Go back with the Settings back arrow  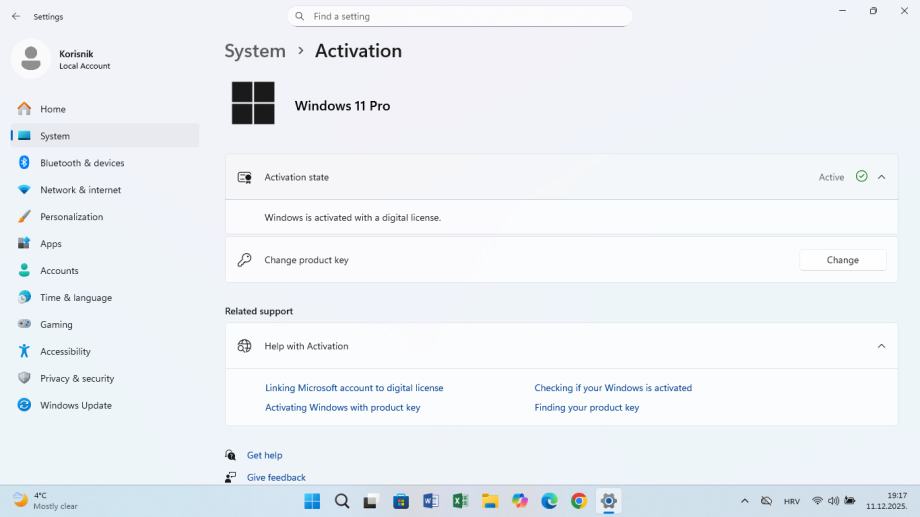[x=16, y=16]
